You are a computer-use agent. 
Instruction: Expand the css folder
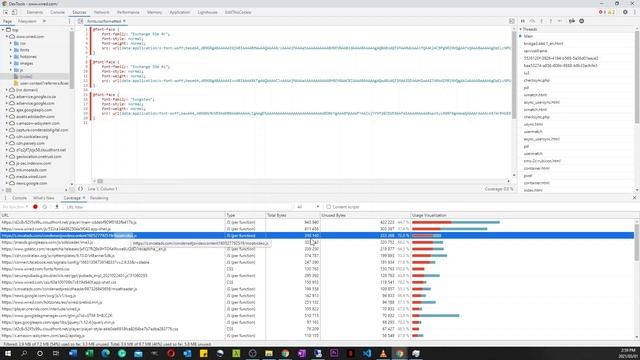pyautogui.click(x=11, y=43)
